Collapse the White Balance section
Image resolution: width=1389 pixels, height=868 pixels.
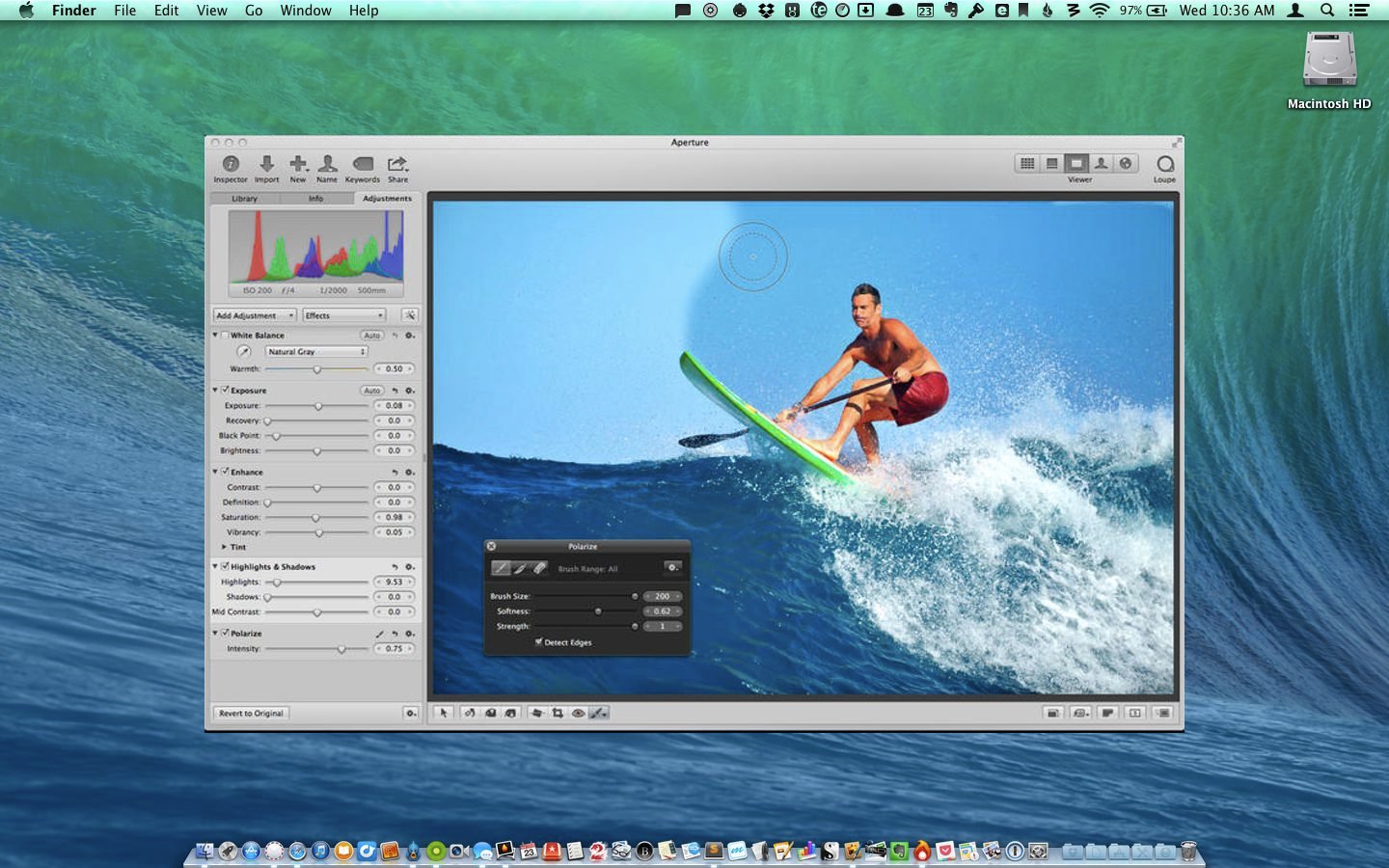coord(215,336)
